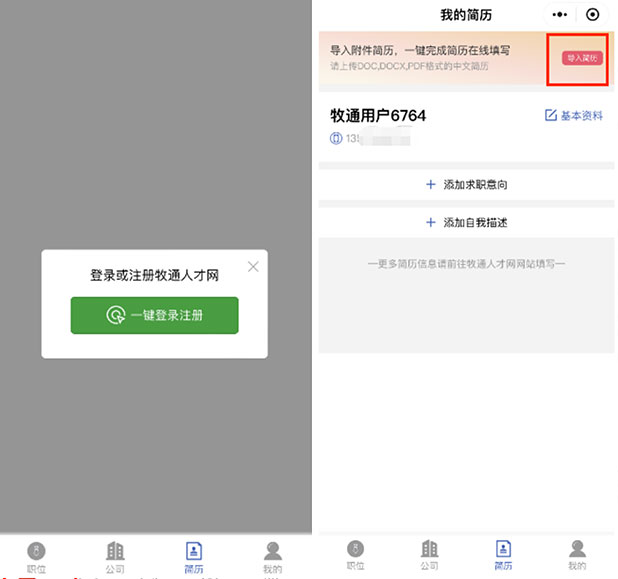
Task: Close the login or register dialog
Action: (x=253, y=266)
